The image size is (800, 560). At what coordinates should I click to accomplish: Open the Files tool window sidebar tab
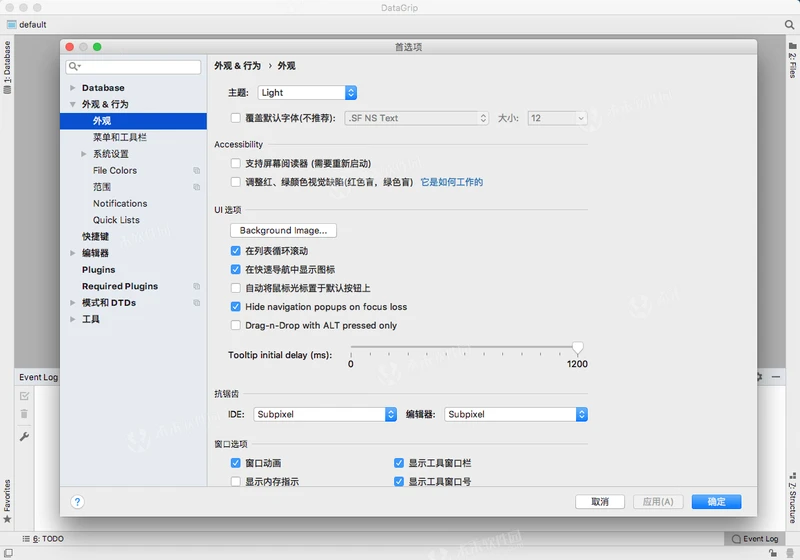(792, 60)
